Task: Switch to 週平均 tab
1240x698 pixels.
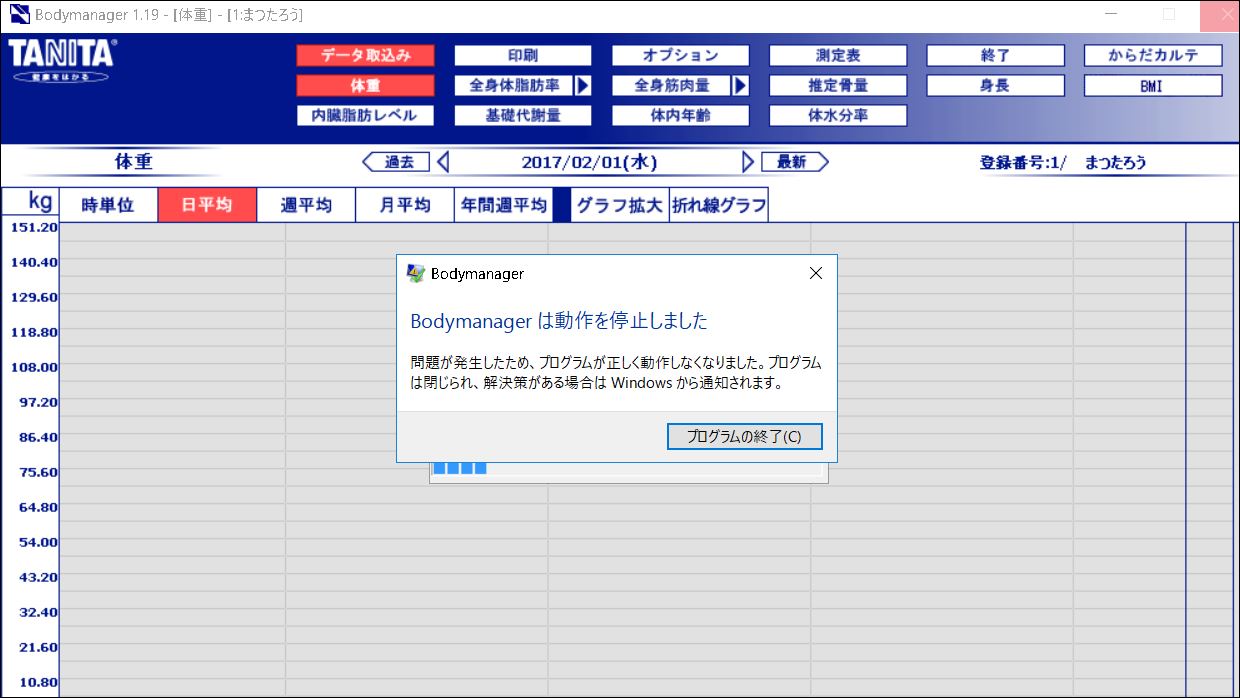Action: click(x=305, y=206)
